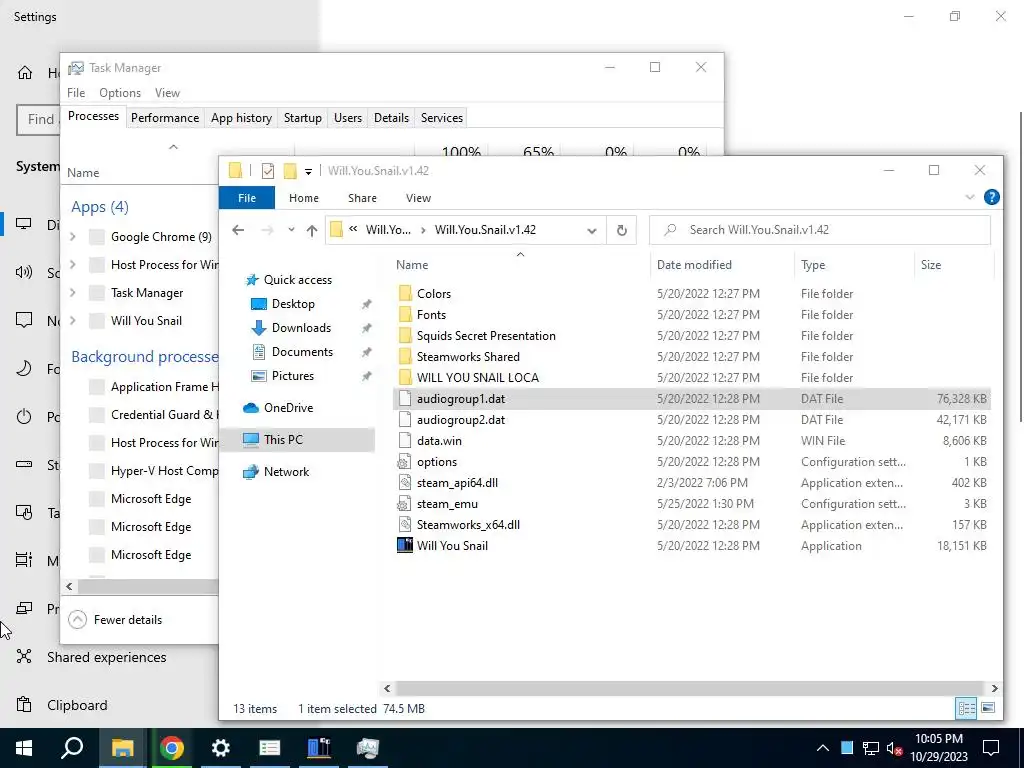The width and height of the screenshot is (1024, 768).
Task: Switch to Task Manager Performance tab
Action: click(x=165, y=118)
